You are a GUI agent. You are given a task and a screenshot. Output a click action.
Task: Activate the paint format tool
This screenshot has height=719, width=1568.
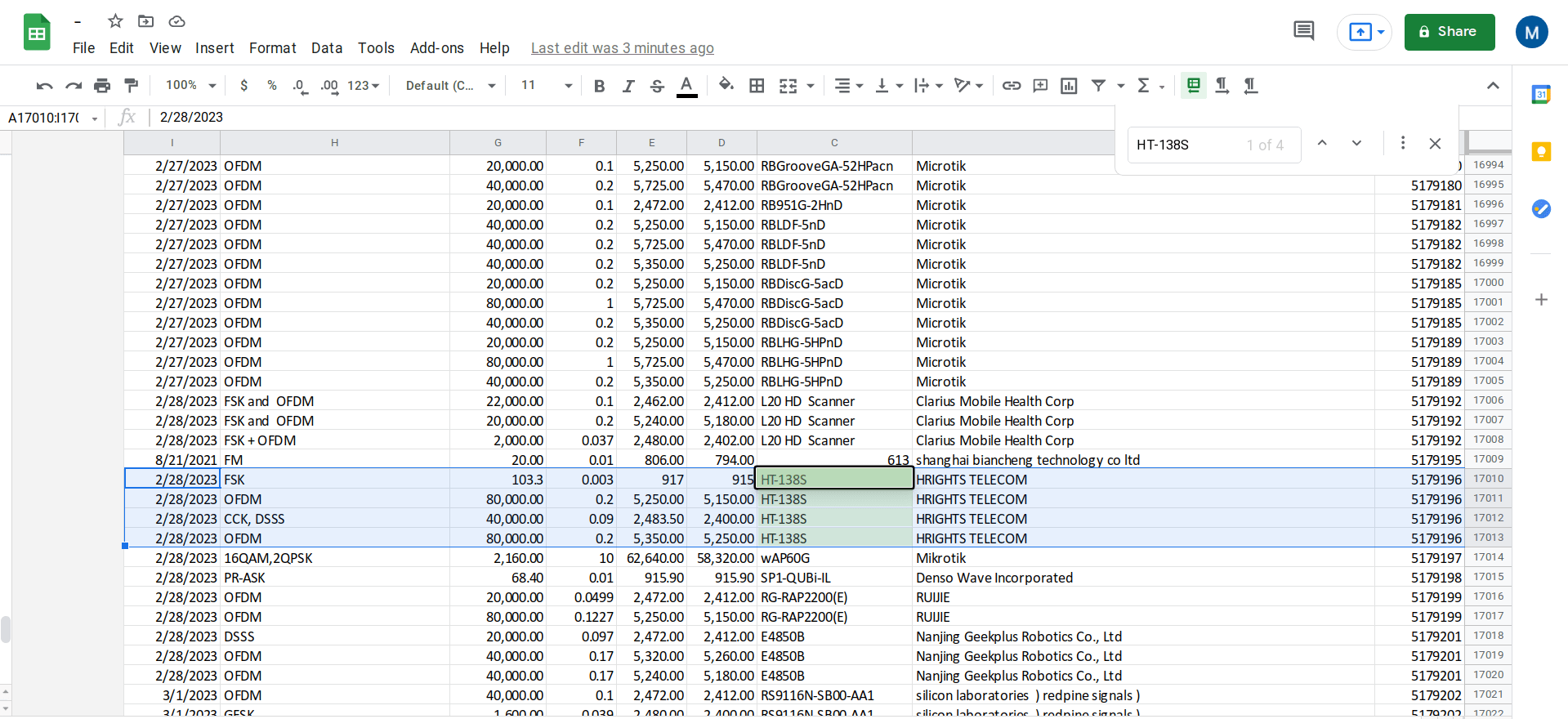click(131, 86)
